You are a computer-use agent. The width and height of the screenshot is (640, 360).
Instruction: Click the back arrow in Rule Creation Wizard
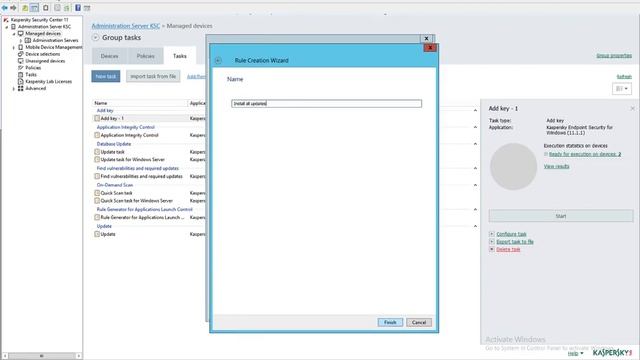[x=218, y=61]
